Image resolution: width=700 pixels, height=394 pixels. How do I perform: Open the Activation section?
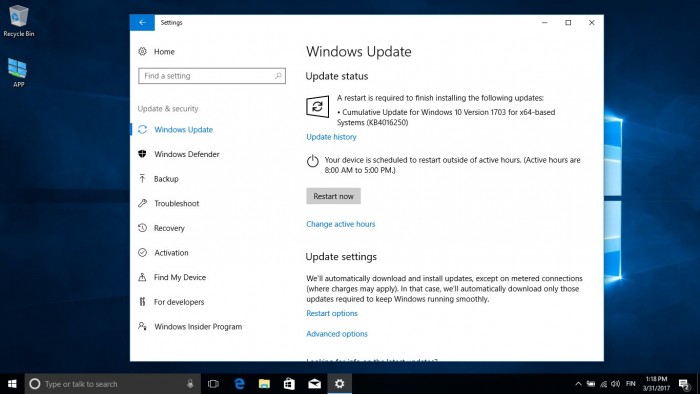coord(171,253)
